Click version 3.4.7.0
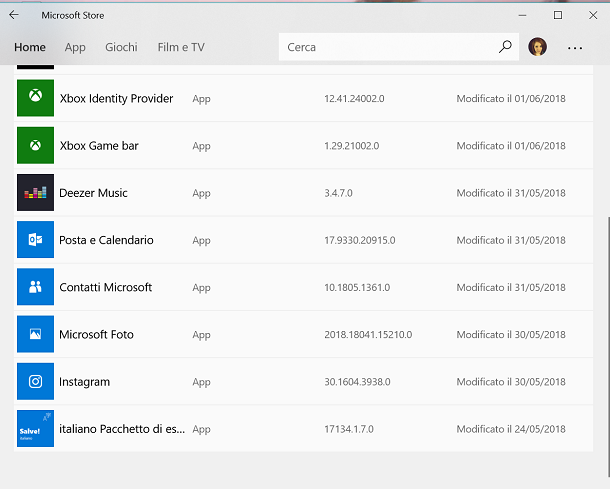Image resolution: width=610 pixels, height=489 pixels. (338, 193)
